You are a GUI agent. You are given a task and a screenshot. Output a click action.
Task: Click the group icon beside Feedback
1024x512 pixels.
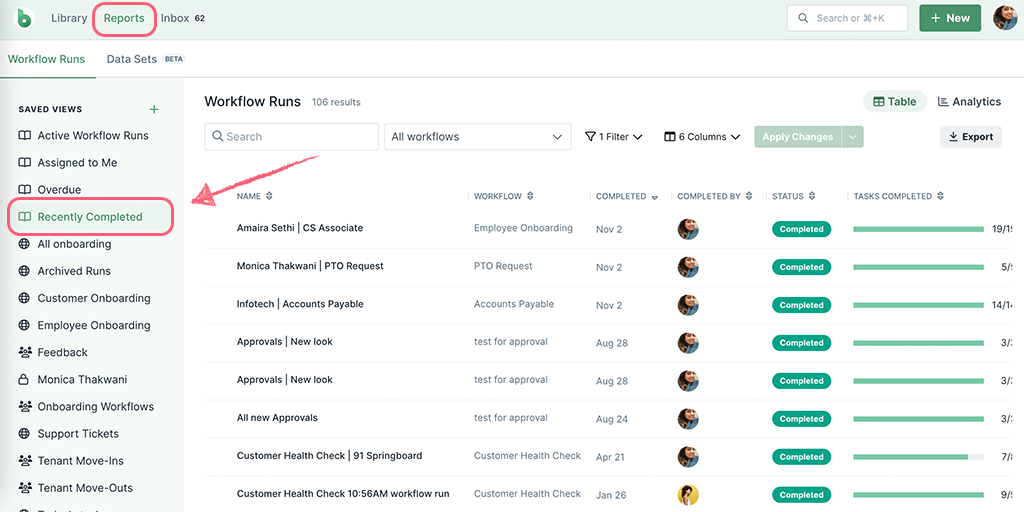click(x=25, y=353)
